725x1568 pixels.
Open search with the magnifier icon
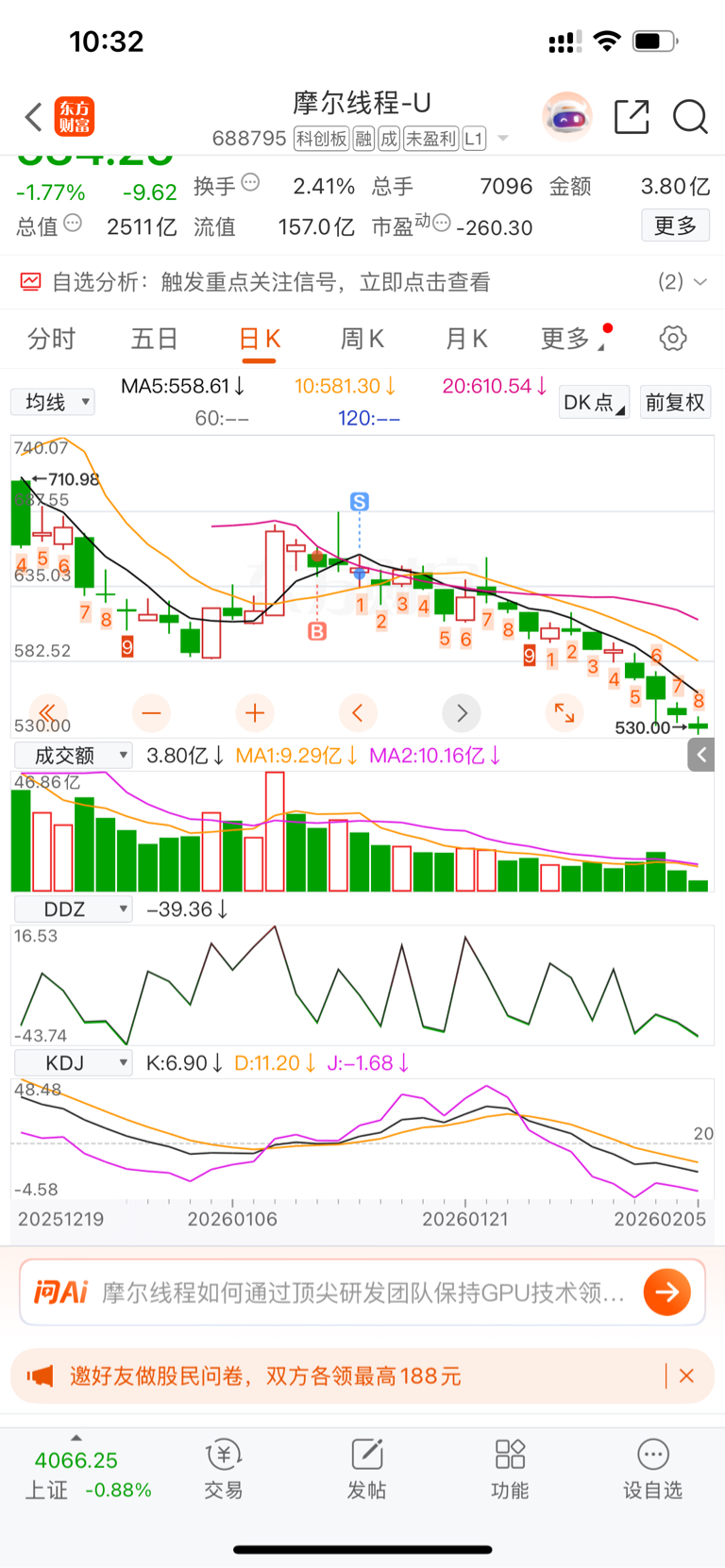click(x=690, y=117)
